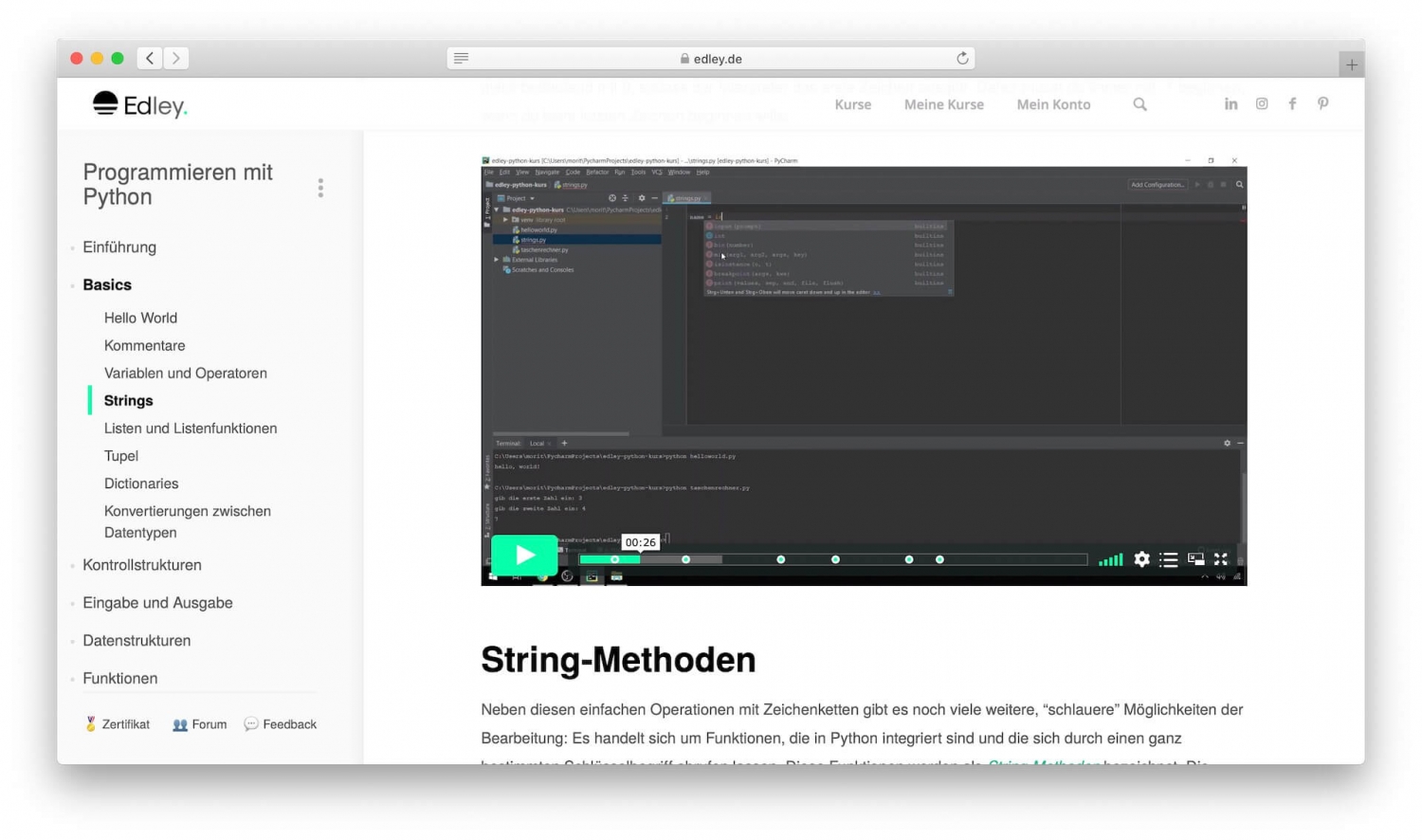Collapse the Basics section

click(107, 284)
